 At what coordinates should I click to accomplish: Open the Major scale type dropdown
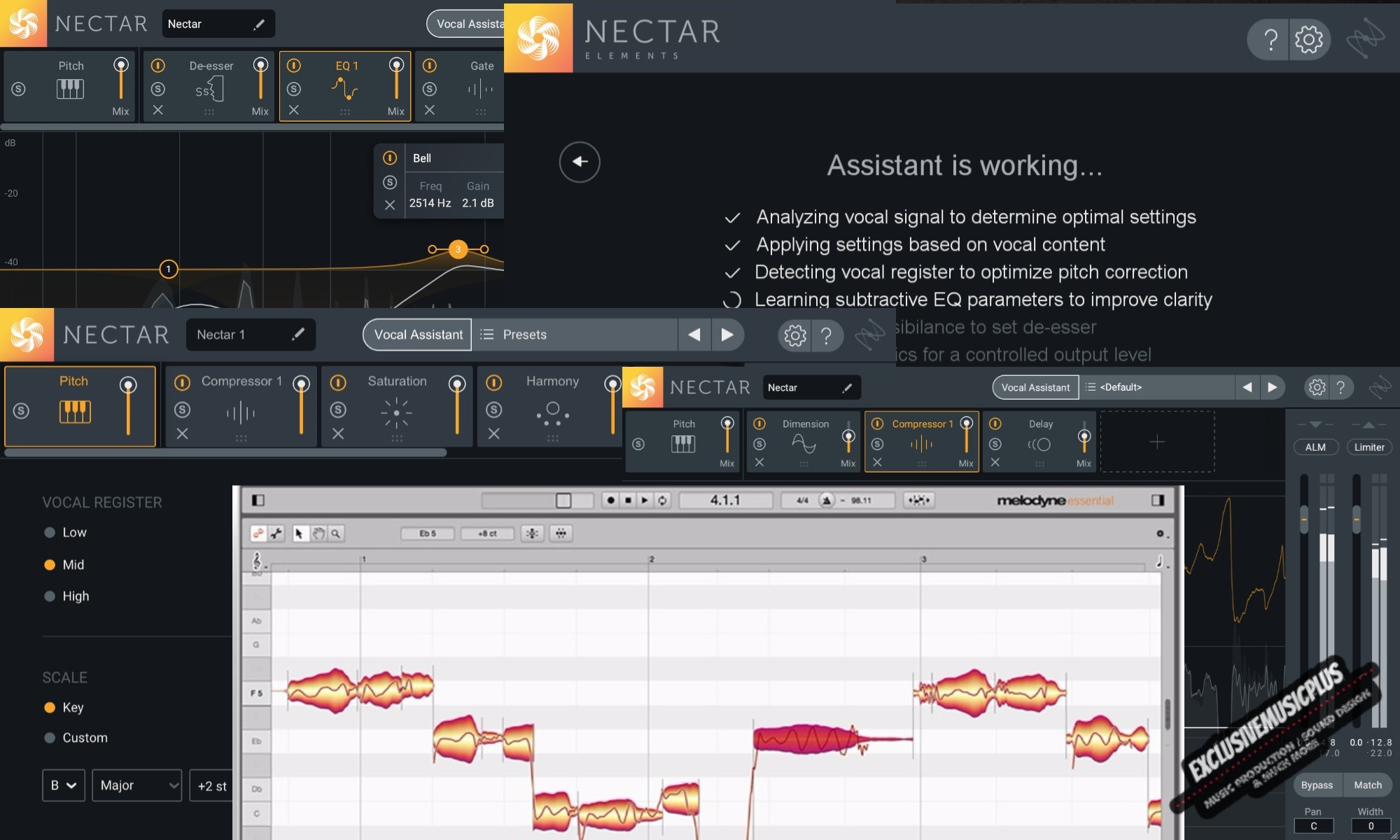coord(137,785)
